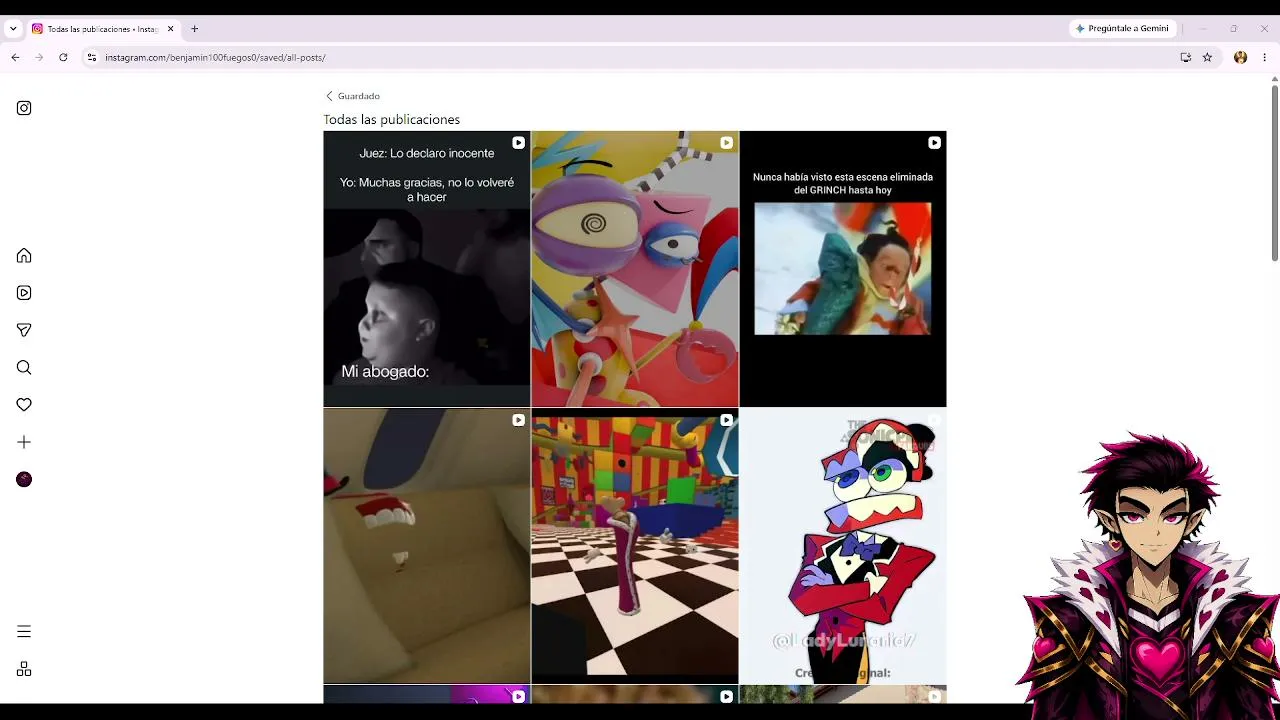
Task: Open the Chrome three-dot menu
Action: pyautogui.click(x=1265, y=58)
